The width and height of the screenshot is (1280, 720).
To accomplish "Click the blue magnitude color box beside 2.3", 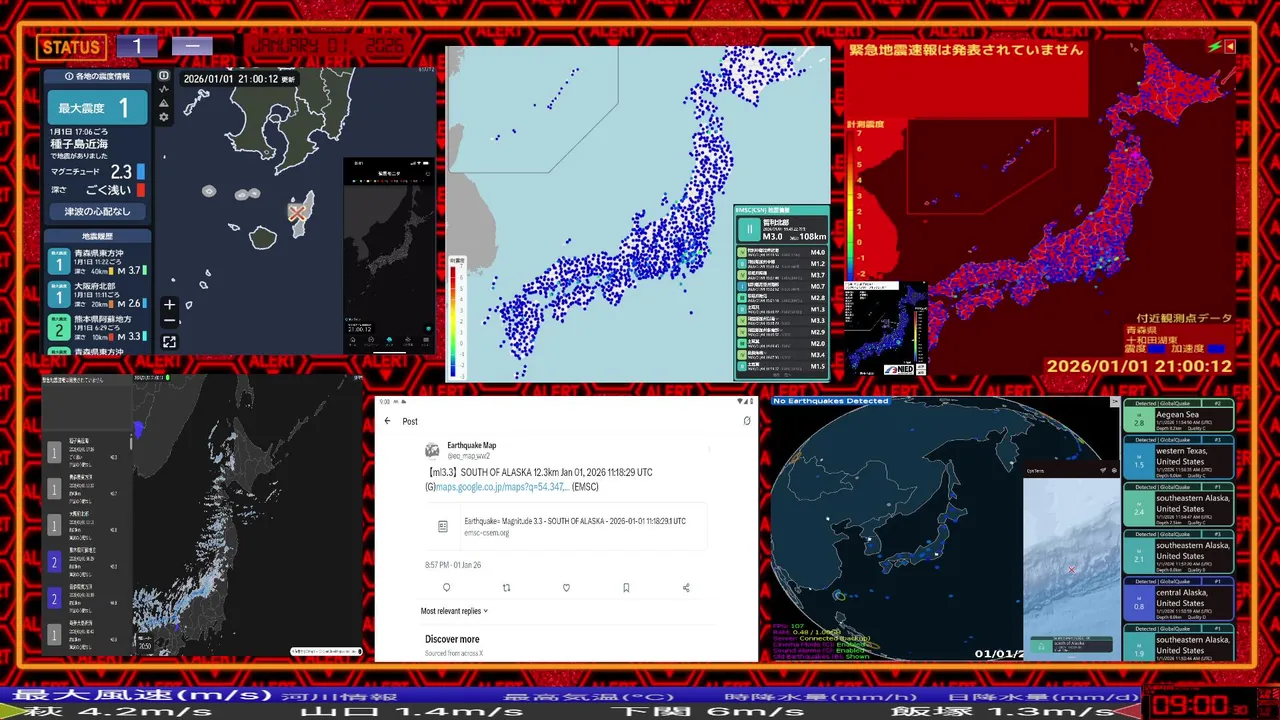I will coord(141,172).
